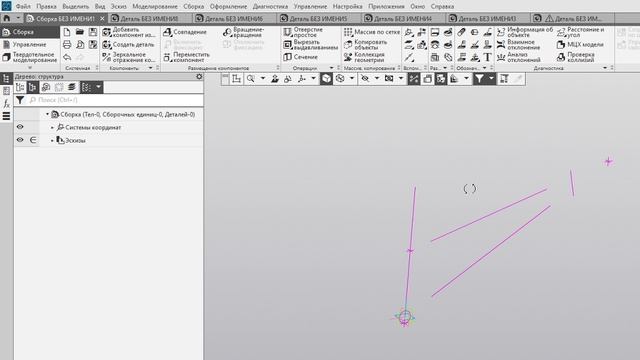Open the Диагностика menu

pos(270,7)
